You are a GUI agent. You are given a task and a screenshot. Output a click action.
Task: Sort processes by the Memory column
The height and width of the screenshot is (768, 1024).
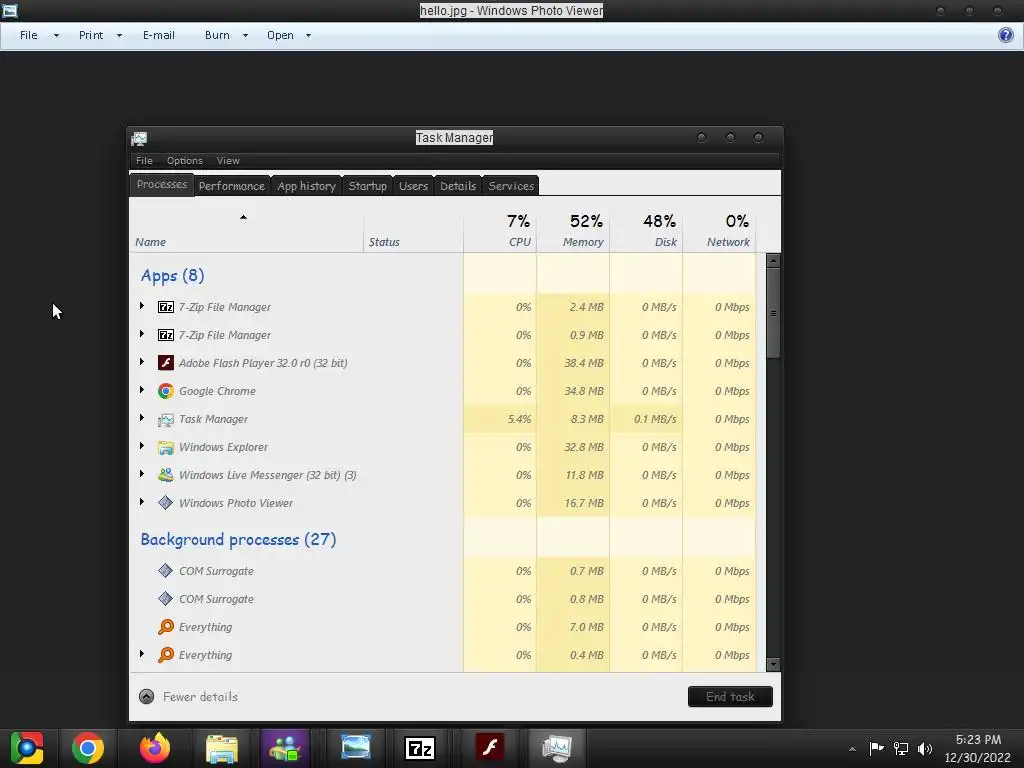pyautogui.click(x=573, y=230)
